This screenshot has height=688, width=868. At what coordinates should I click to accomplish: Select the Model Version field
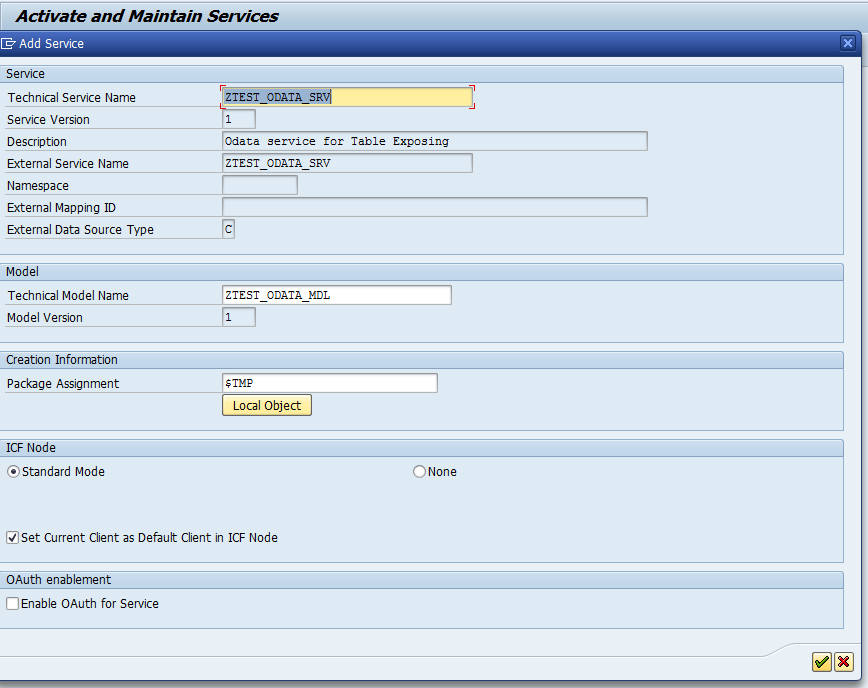coord(238,316)
